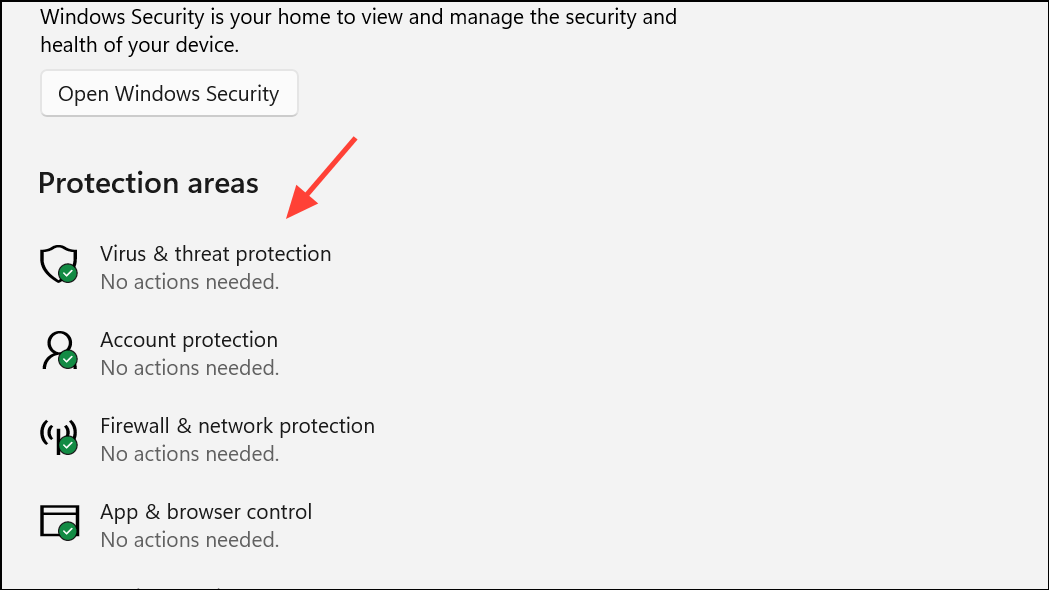The width and height of the screenshot is (1049, 590).
Task: Click the Windows Security description paragraph
Action: pos(359,31)
